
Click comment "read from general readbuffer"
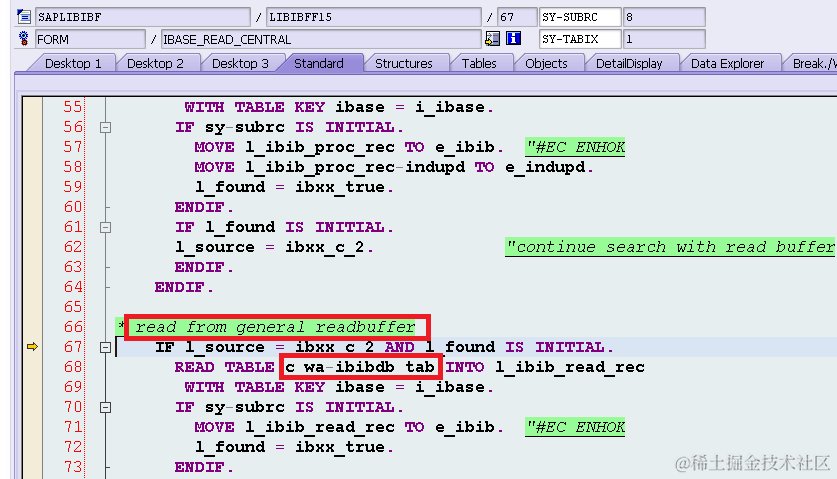tap(275, 327)
